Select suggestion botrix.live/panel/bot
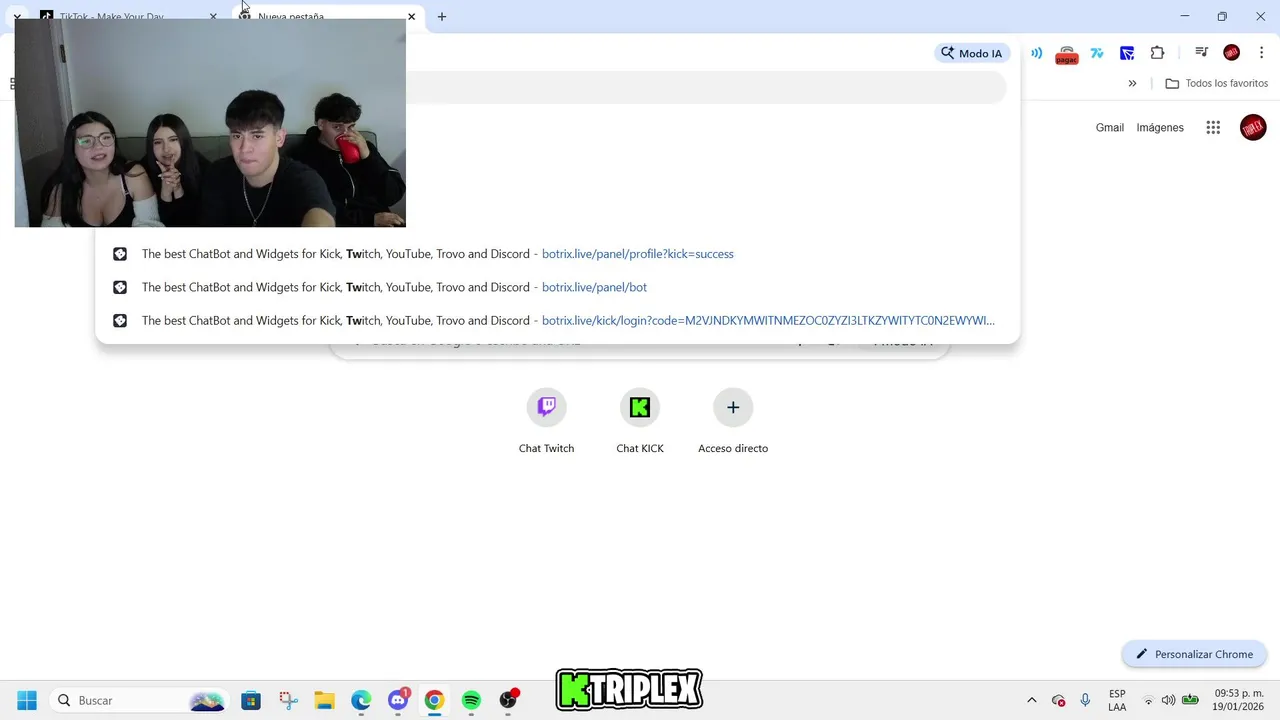 tap(557, 287)
